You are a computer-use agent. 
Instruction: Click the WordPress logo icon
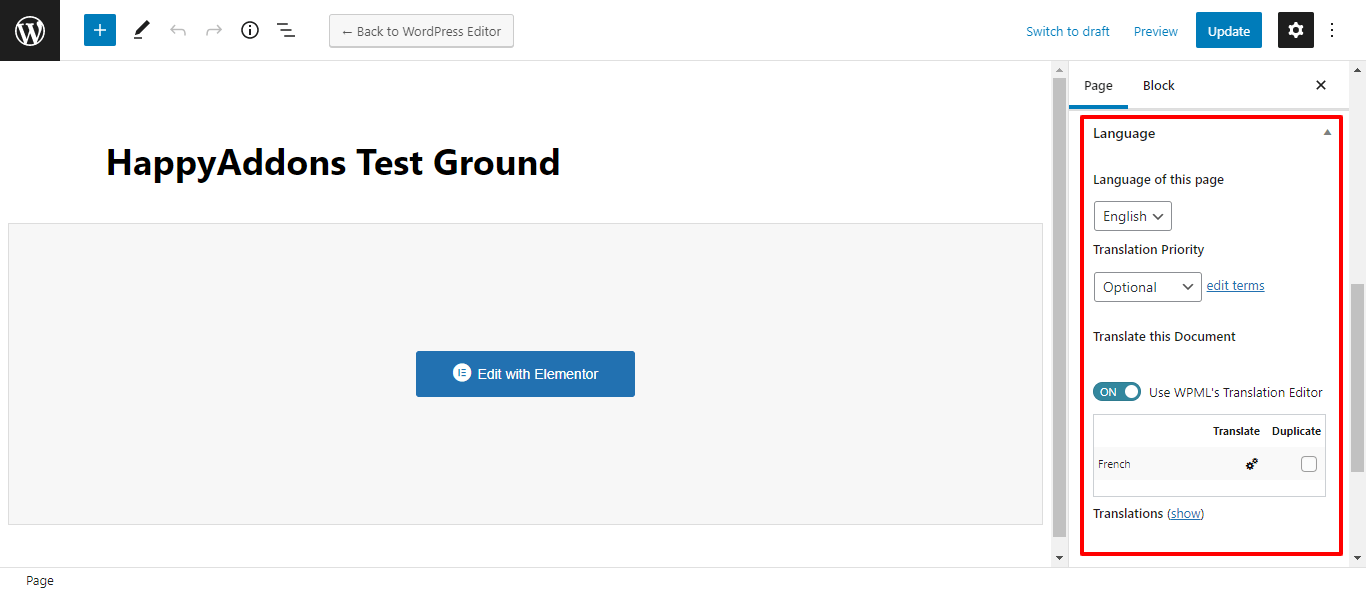click(30, 30)
